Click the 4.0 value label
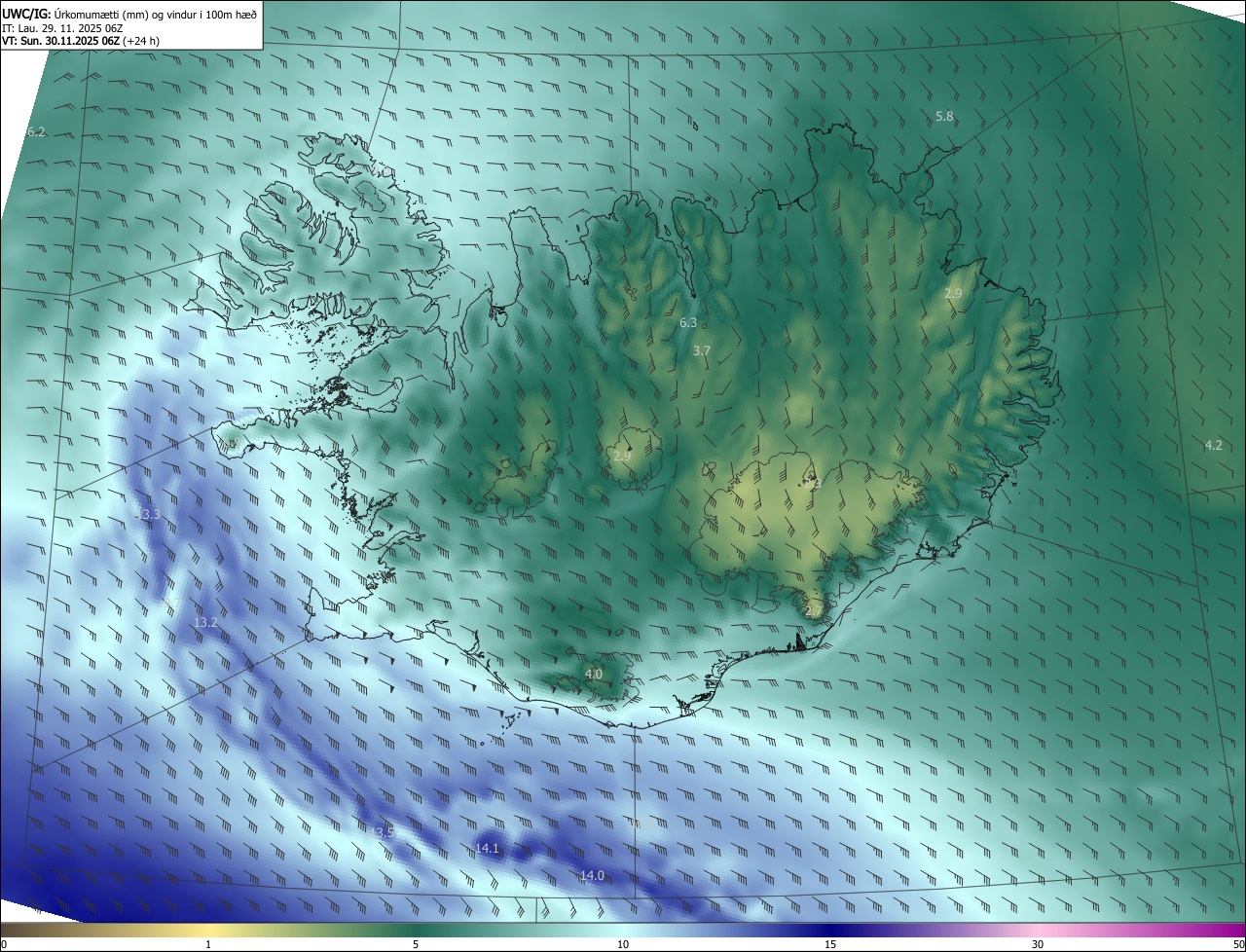This screenshot has height=952, width=1246. click(x=594, y=674)
